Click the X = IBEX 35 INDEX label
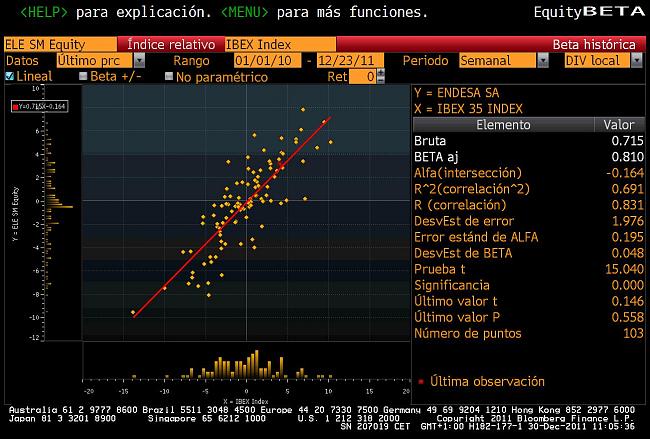 (x=468, y=109)
